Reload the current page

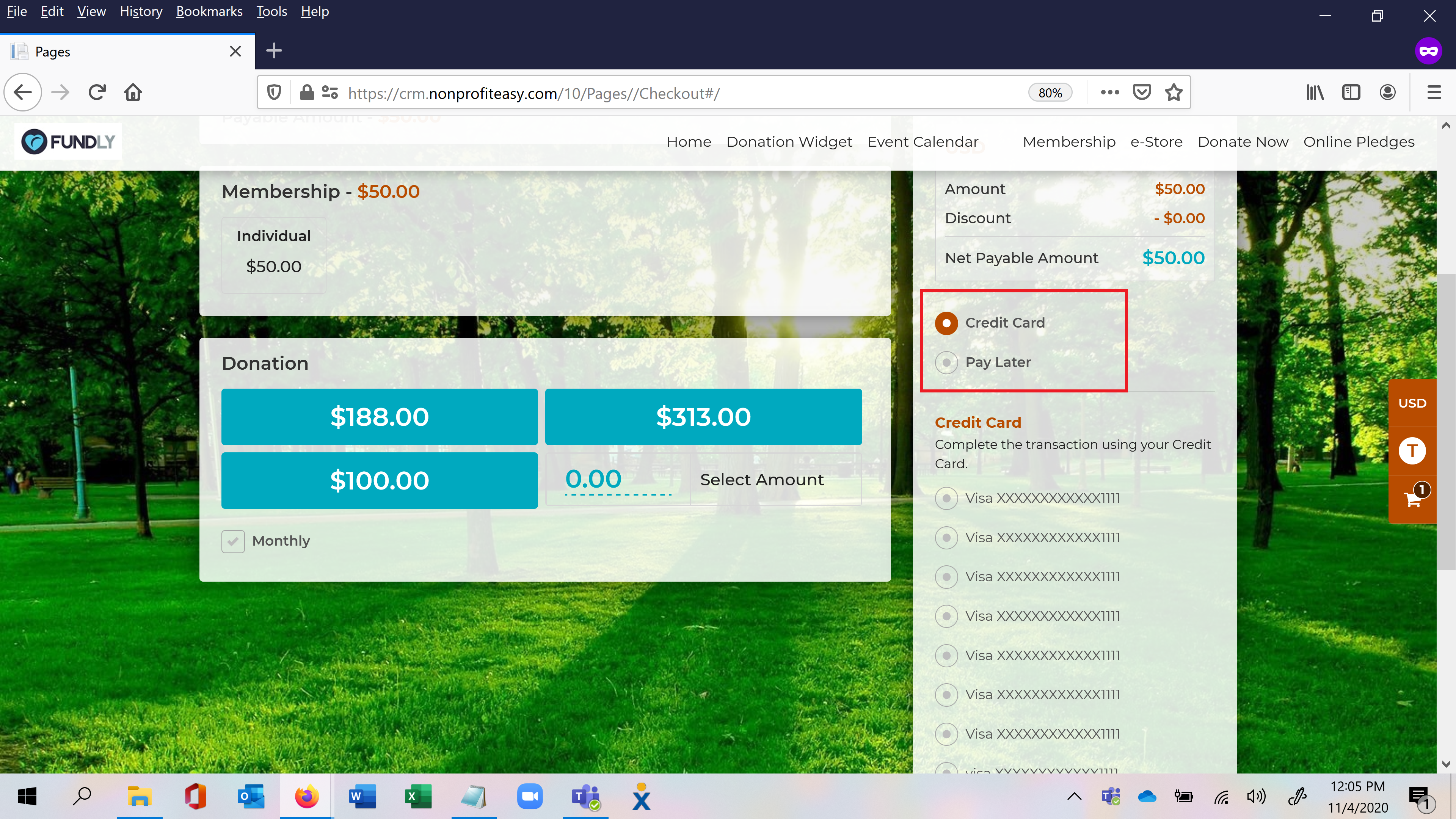click(x=97, y=92)
